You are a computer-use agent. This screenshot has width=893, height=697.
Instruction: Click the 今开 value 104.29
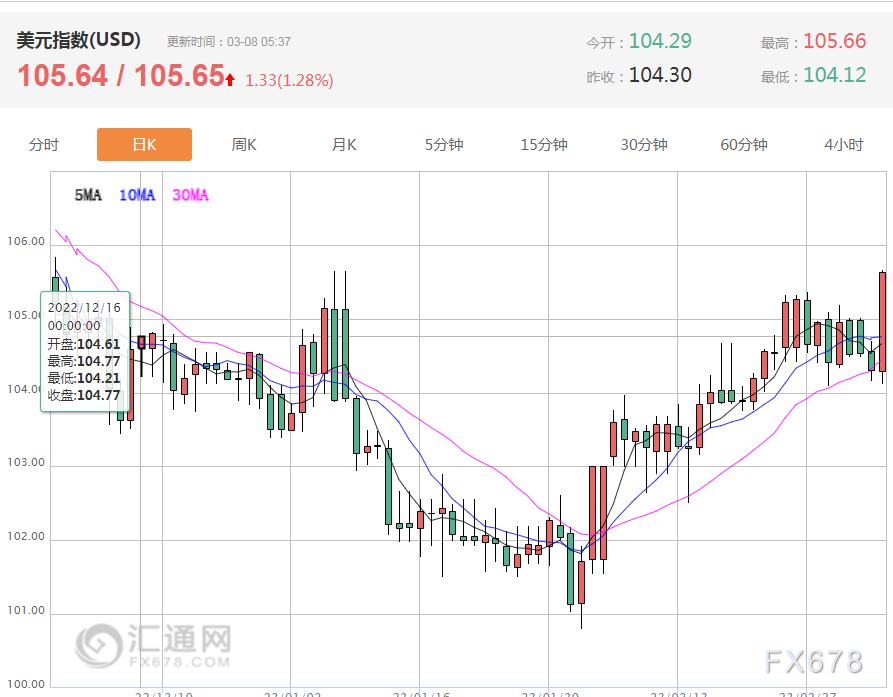660,41
